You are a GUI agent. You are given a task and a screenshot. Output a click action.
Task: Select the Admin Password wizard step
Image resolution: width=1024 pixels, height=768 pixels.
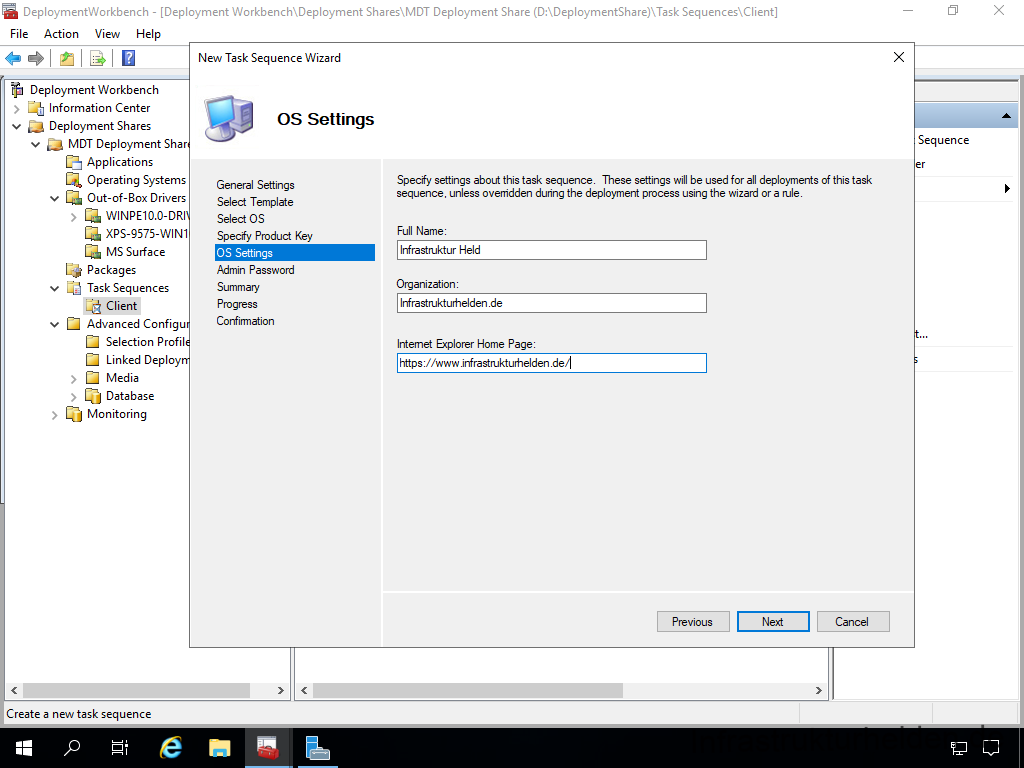point(255,270)
